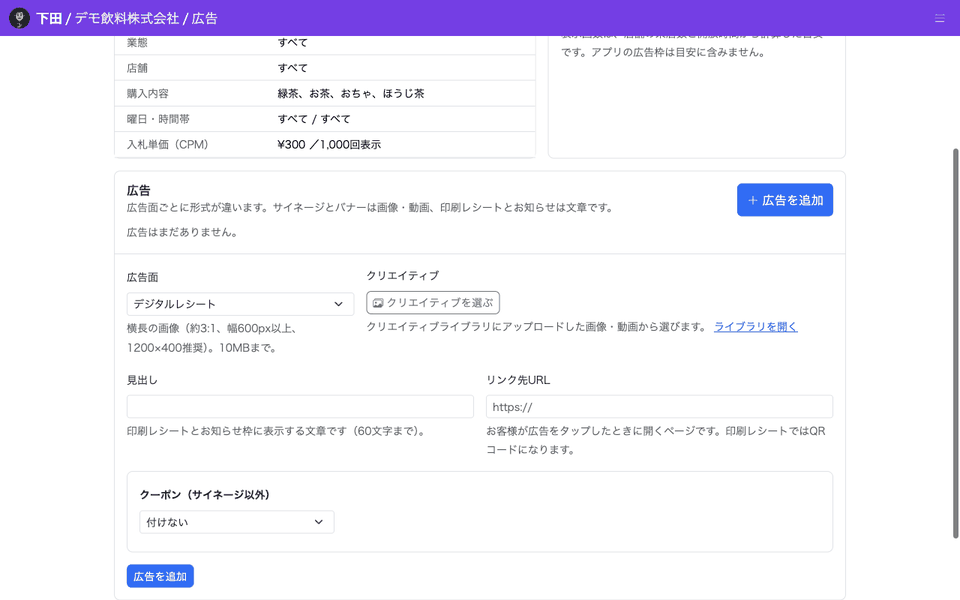Click the 入札単価（CPM） row label
The width and height of the screenshot is (960, 600).
pos(168,144)
